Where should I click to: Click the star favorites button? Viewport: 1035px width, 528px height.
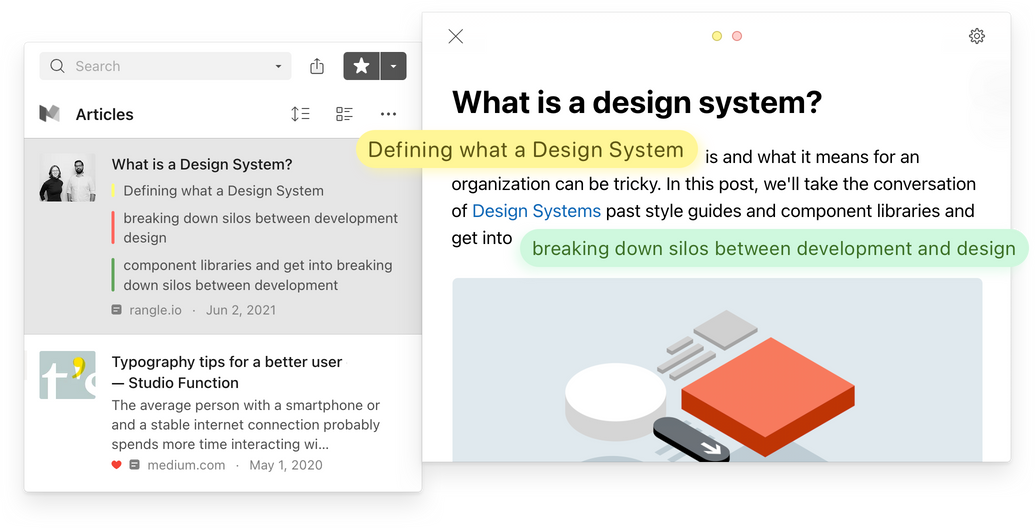point(361,66)
